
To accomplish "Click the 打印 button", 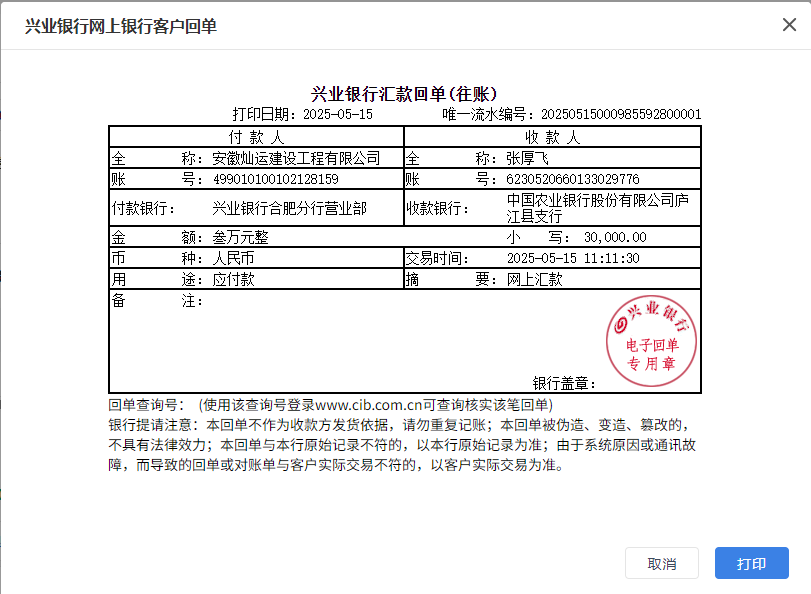I will pyautogui.click(x=751, y=564).
